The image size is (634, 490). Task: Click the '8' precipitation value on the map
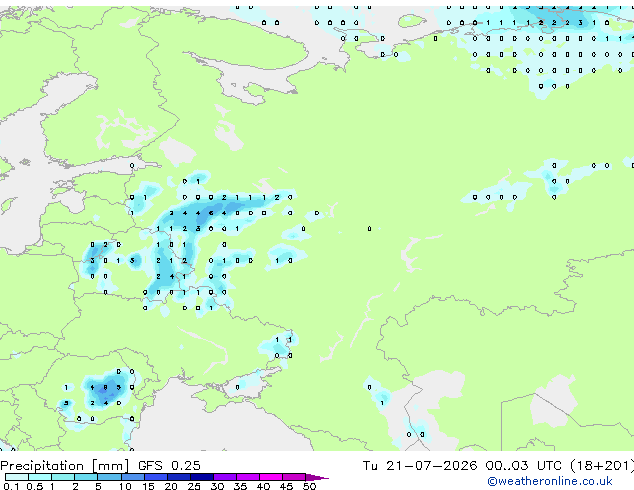[106, 387]
